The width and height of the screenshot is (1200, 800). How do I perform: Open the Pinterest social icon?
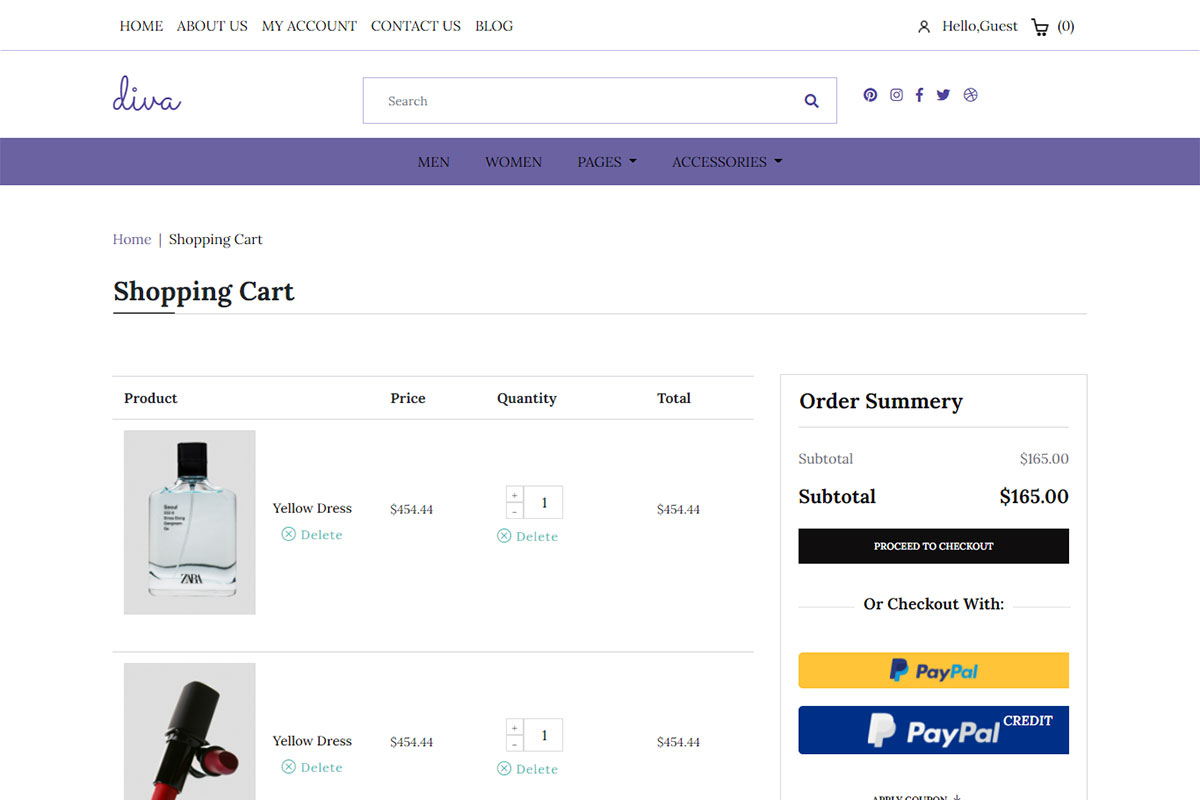[870, 95]
